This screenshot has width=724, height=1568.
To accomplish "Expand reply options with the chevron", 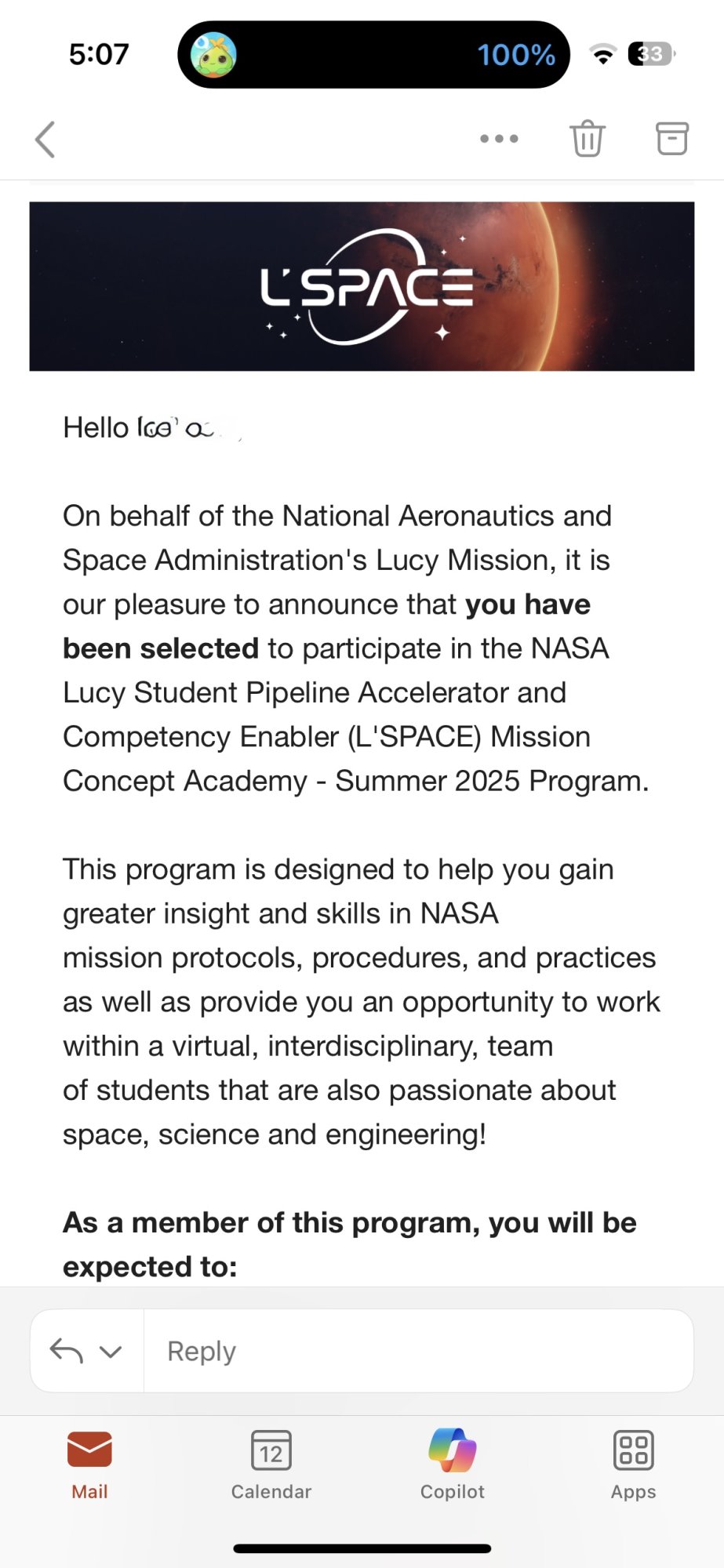I will pyautogui.click(x=111, y=1351).
